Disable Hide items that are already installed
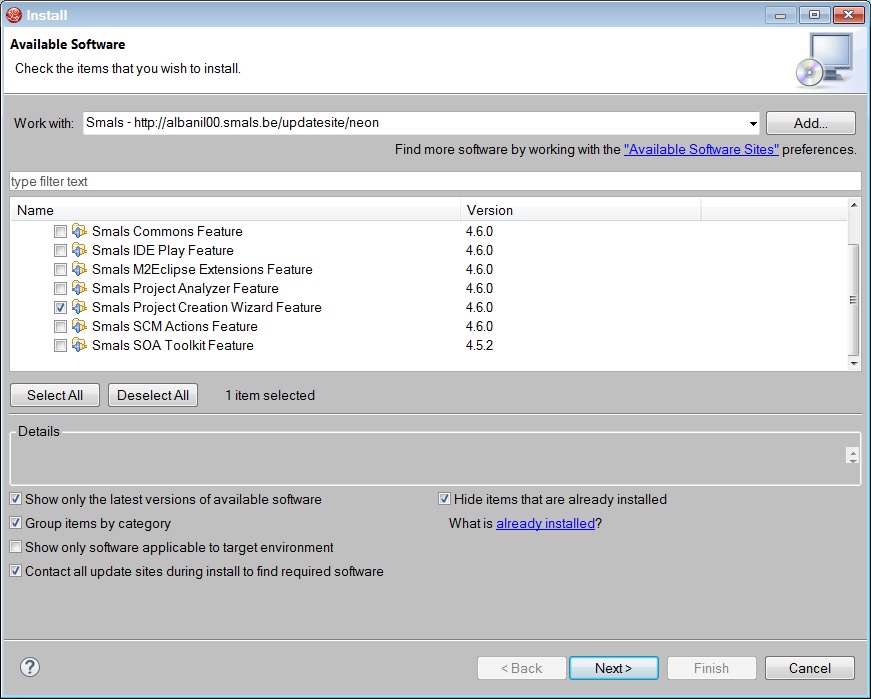Image resolution: width=871 pixels, height=699 pixels. (445, 499)
